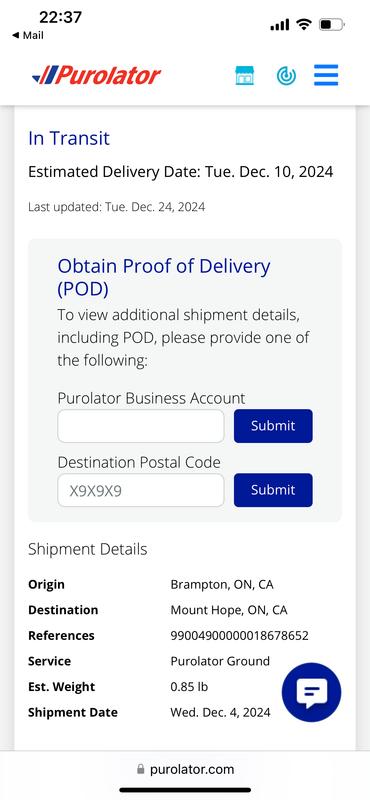Open the Purolator logo home link
This screenshot has width=370, height=800.
96,76
